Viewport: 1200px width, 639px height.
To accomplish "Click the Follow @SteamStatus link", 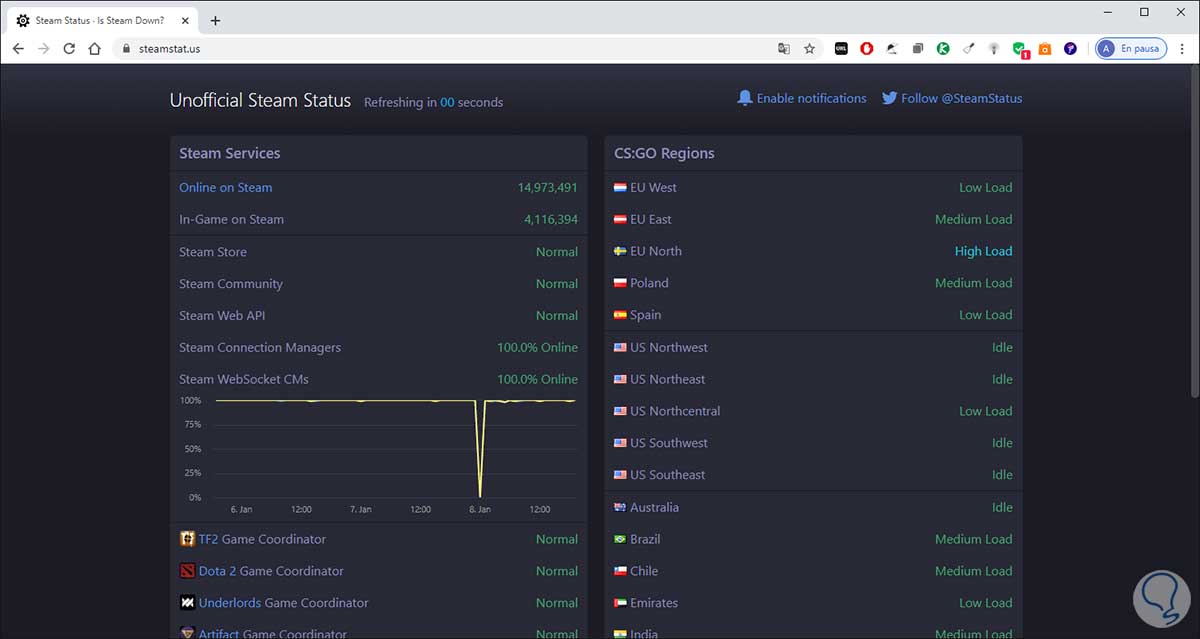I will pos(962,98).
